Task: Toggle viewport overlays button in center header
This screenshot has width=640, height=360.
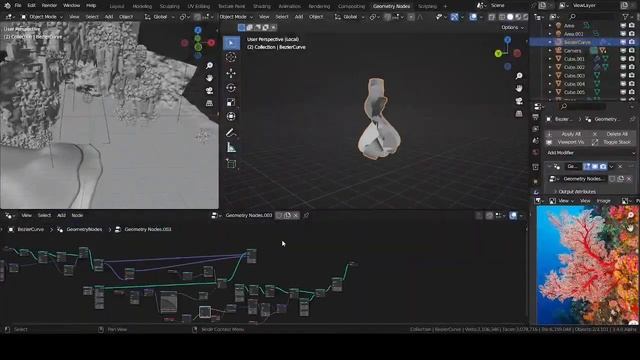Action: coord(473,17)
